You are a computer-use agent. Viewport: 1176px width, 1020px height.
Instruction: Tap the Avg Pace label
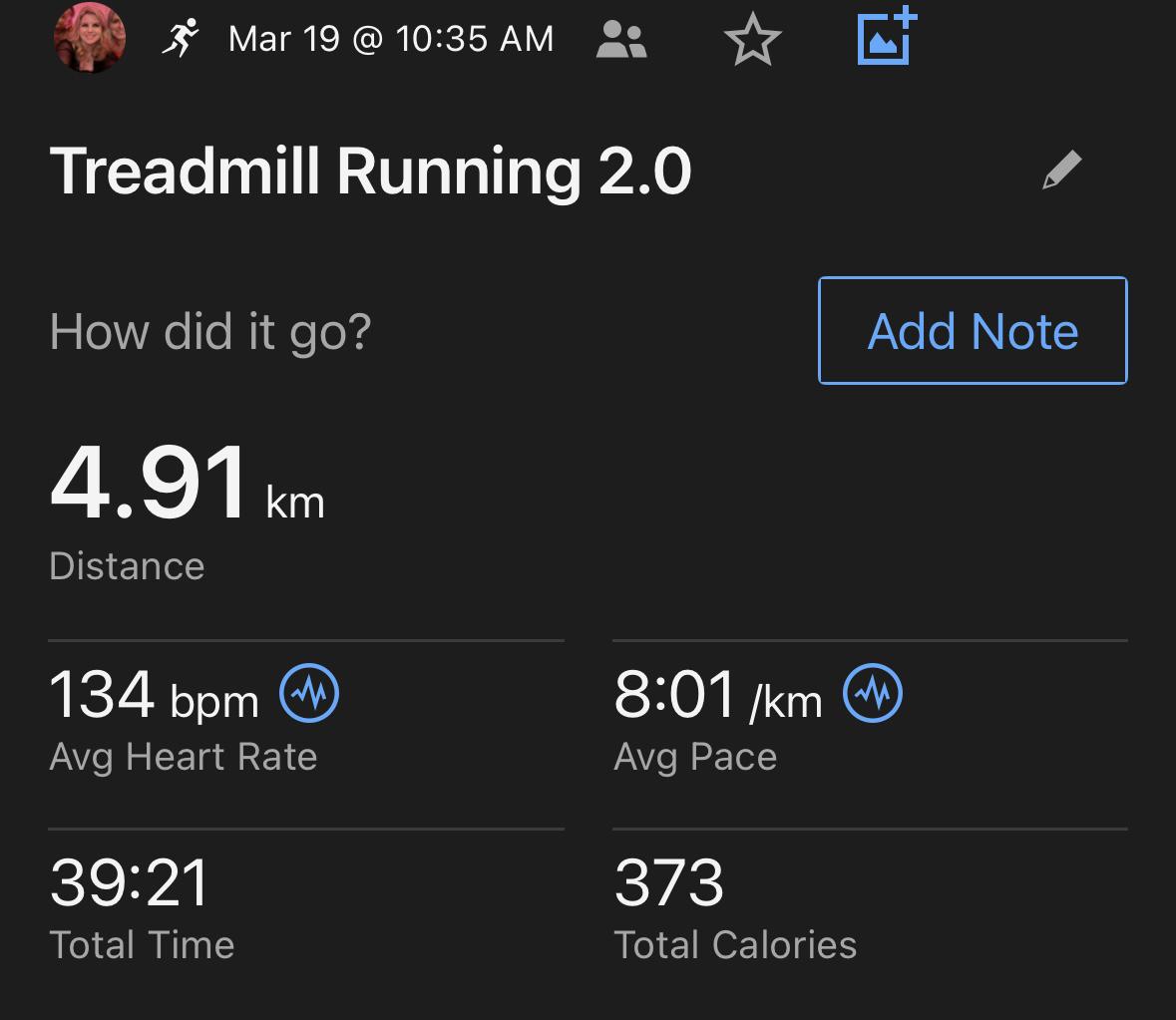(695, 757)
